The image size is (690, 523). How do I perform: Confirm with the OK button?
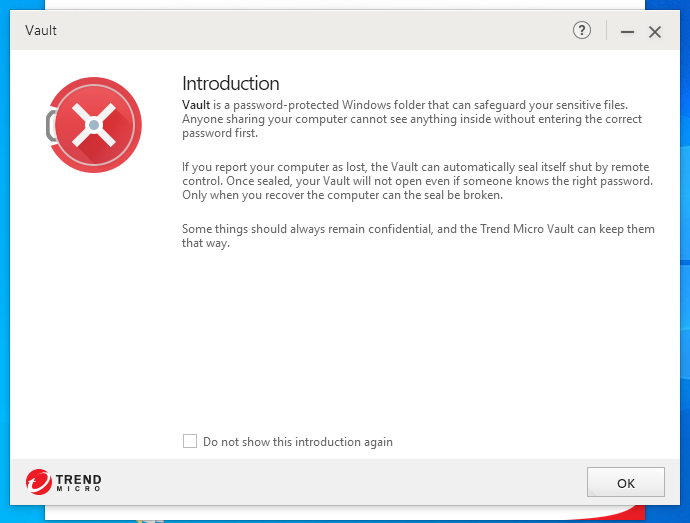[x=625, y=482]
